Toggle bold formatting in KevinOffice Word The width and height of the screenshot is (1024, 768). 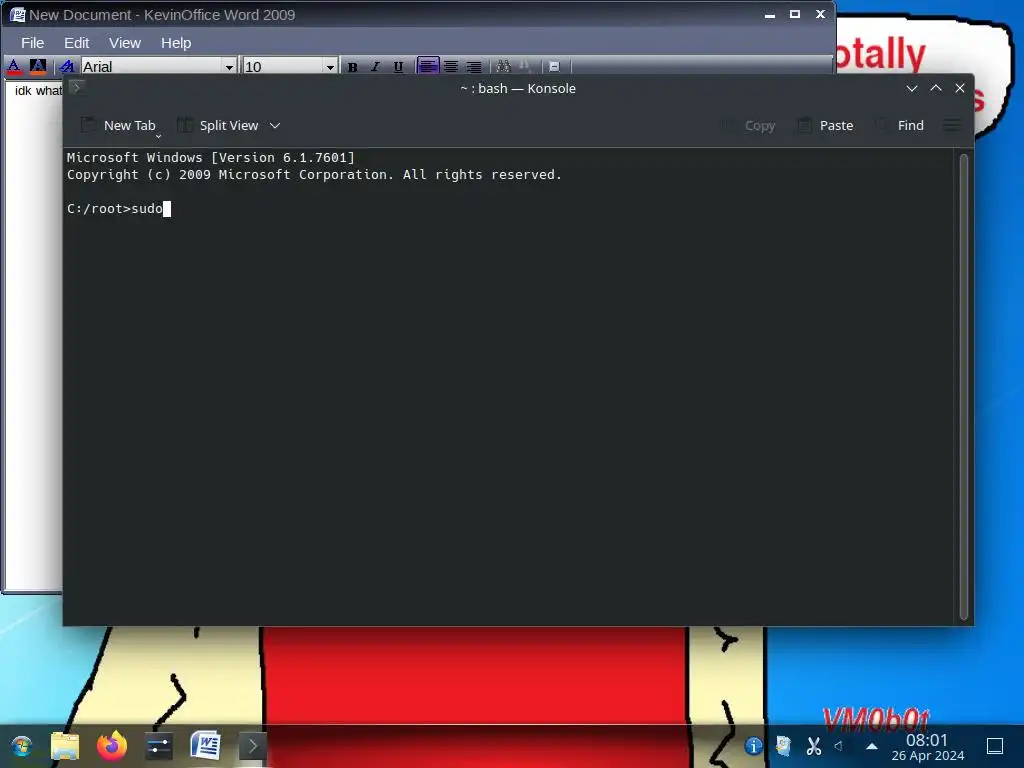(353, 67)
